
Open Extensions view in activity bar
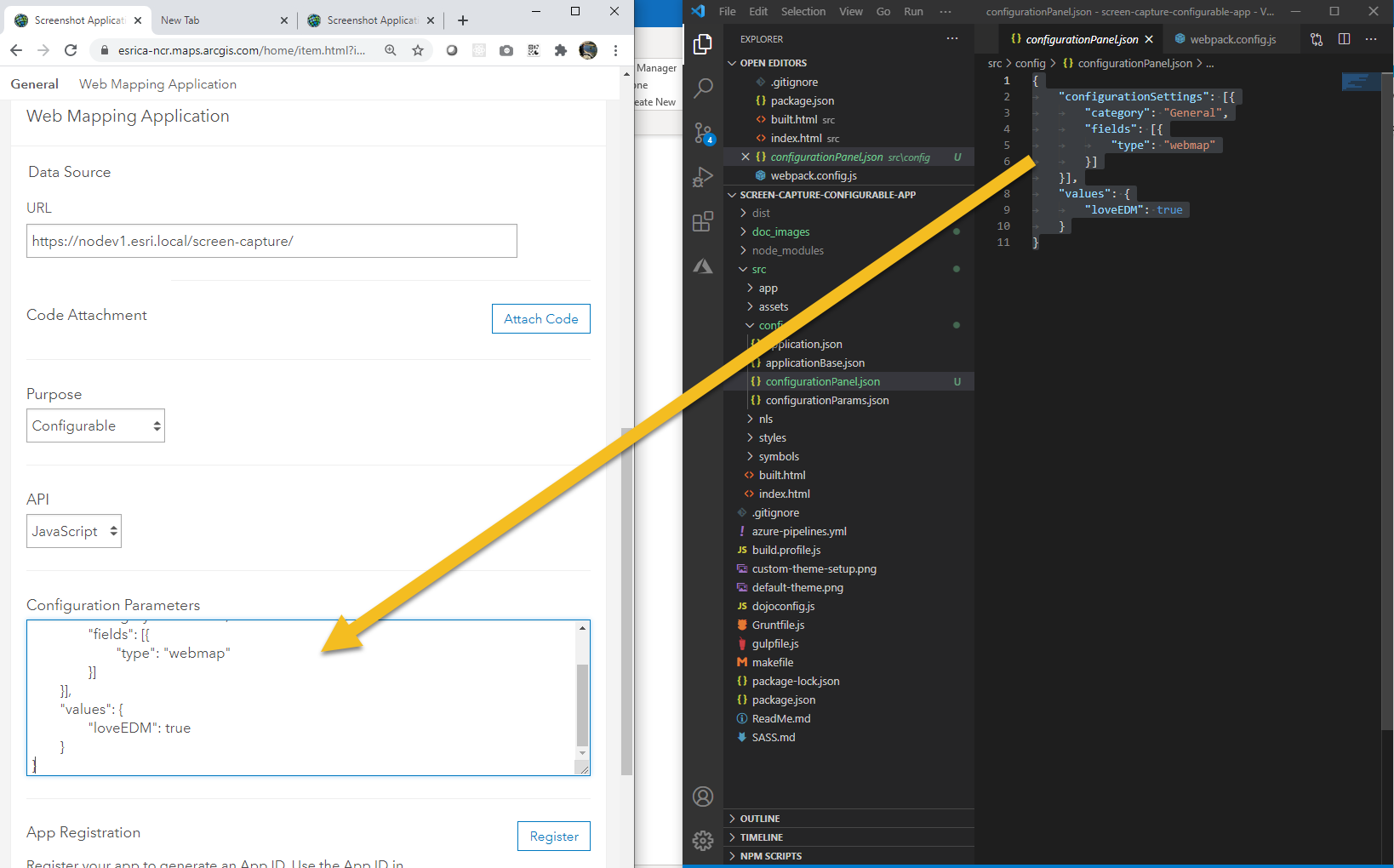703,221
